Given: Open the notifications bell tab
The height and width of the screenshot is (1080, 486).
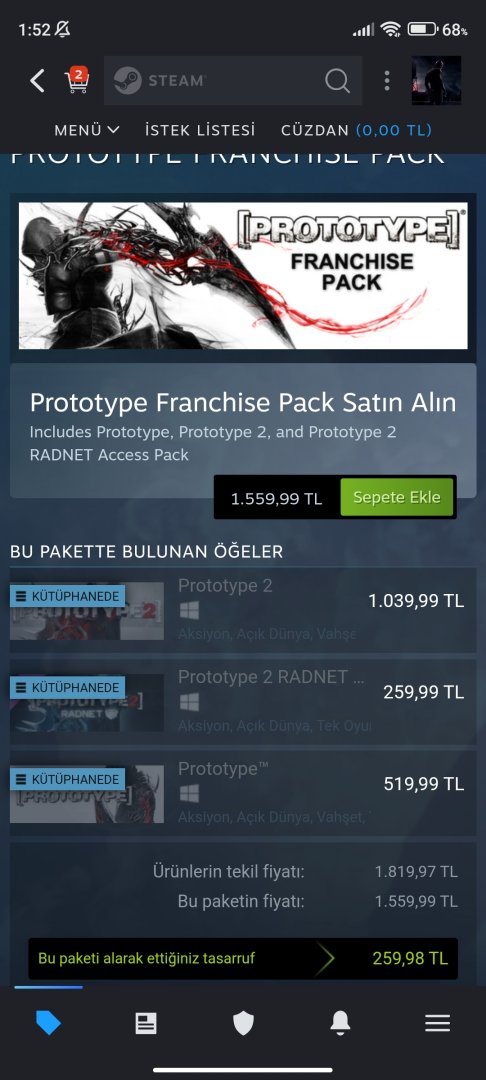Looking at the screenshot, I should click(340, 1023).
